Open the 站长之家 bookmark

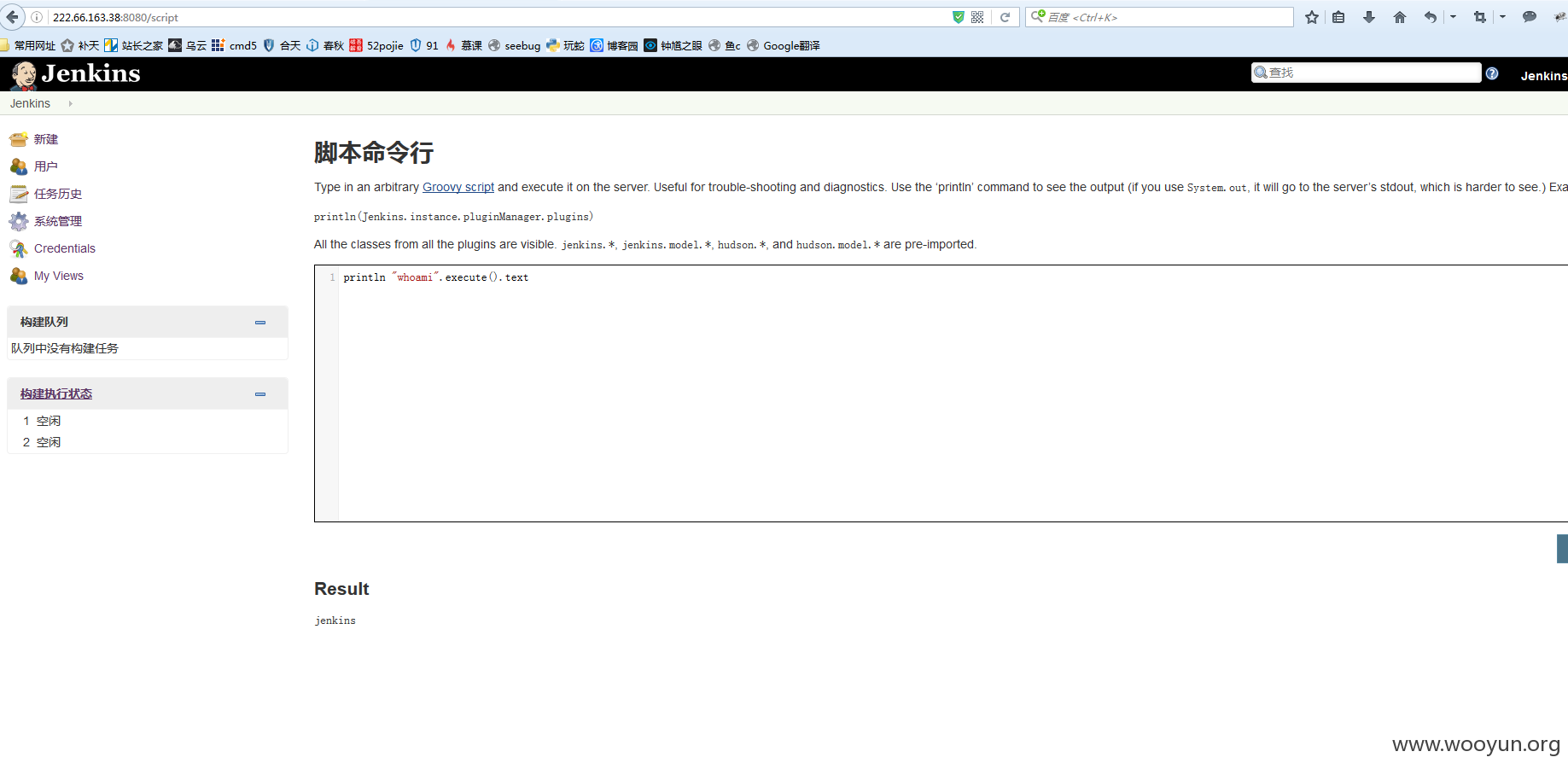[134, 45]
